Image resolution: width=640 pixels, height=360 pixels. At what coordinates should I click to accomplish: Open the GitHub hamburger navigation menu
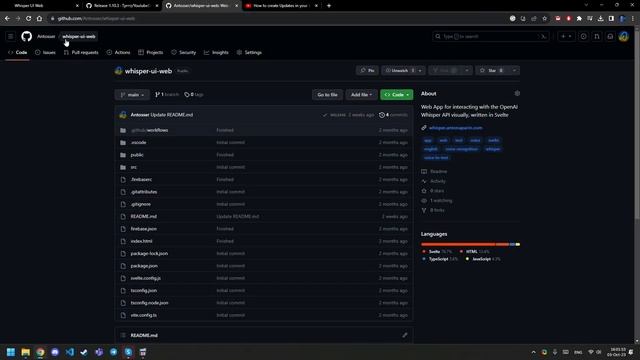click(11, 36)
